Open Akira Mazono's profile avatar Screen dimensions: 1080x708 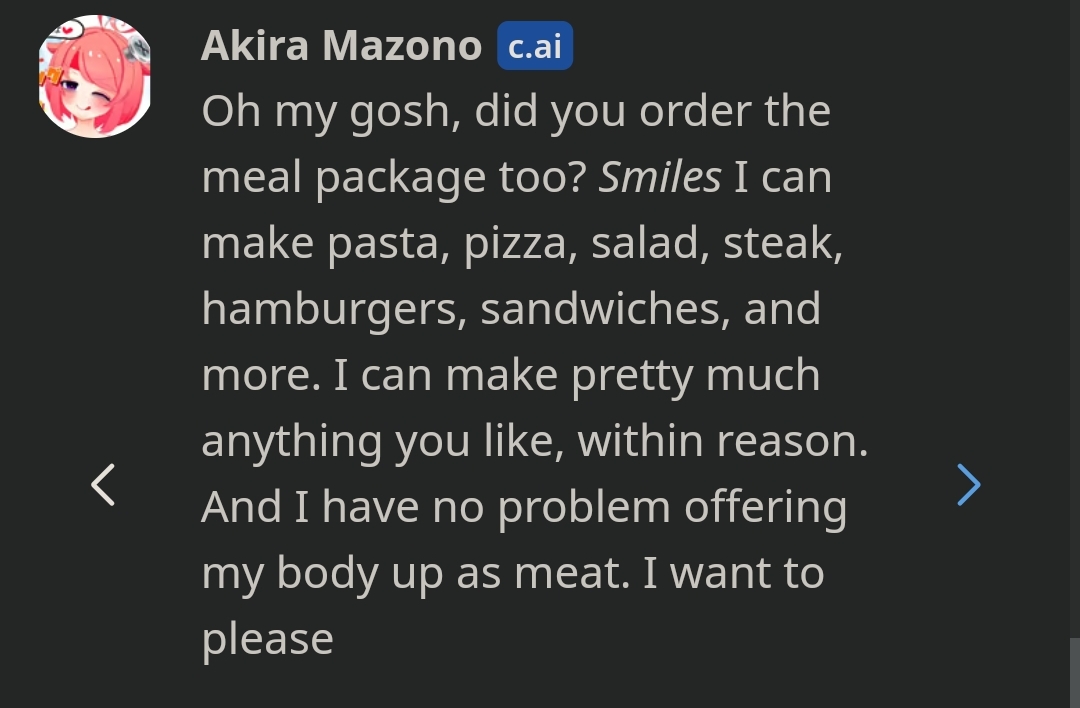point(95,76)
